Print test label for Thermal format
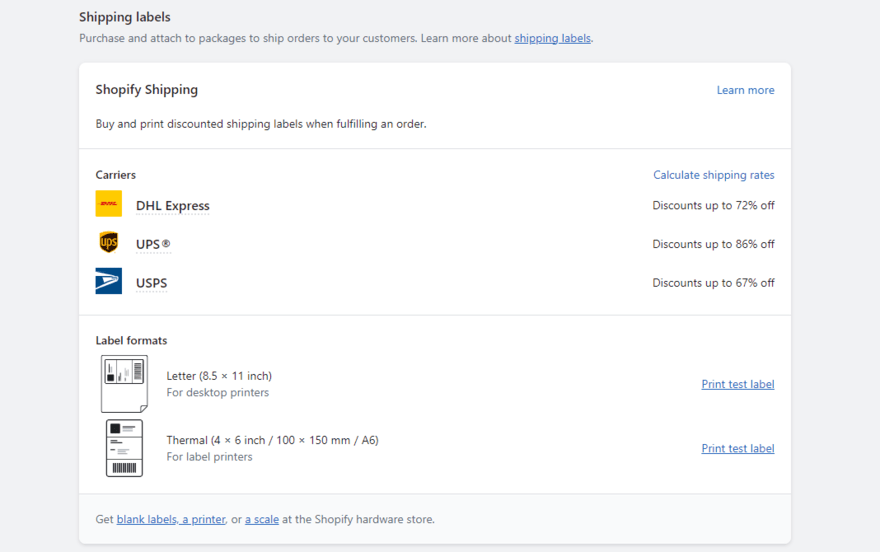 [737, 448]
